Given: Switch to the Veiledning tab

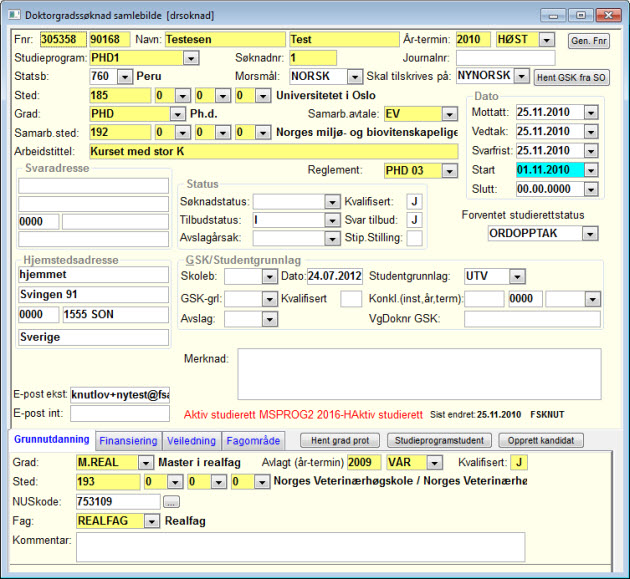Looking at the screenshot, I should pyautogui.click(x=191, y=441).
